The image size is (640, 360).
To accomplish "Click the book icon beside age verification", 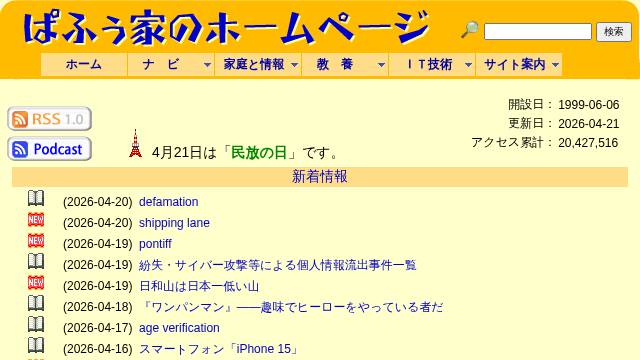I will click(36, 324).
